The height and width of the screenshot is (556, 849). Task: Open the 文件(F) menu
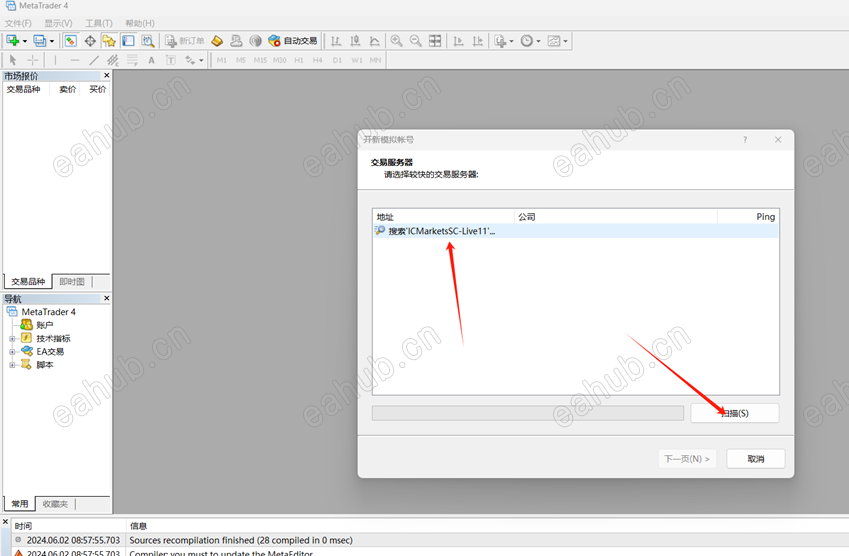(18, 23)
